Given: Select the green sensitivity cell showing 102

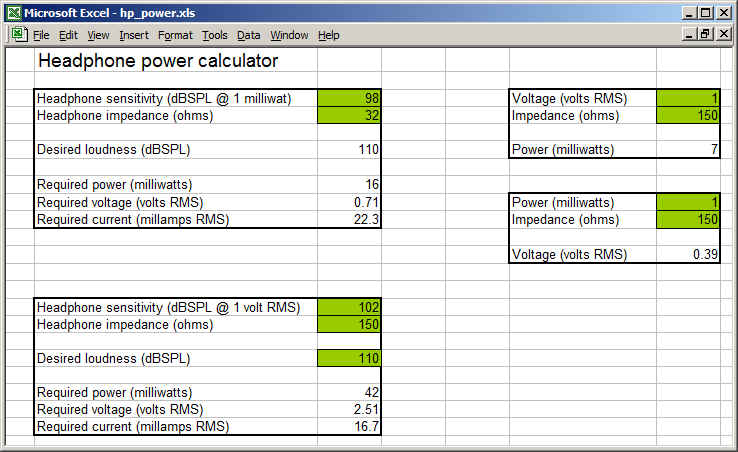Looking at the screenshot, I should coord(349,307).
